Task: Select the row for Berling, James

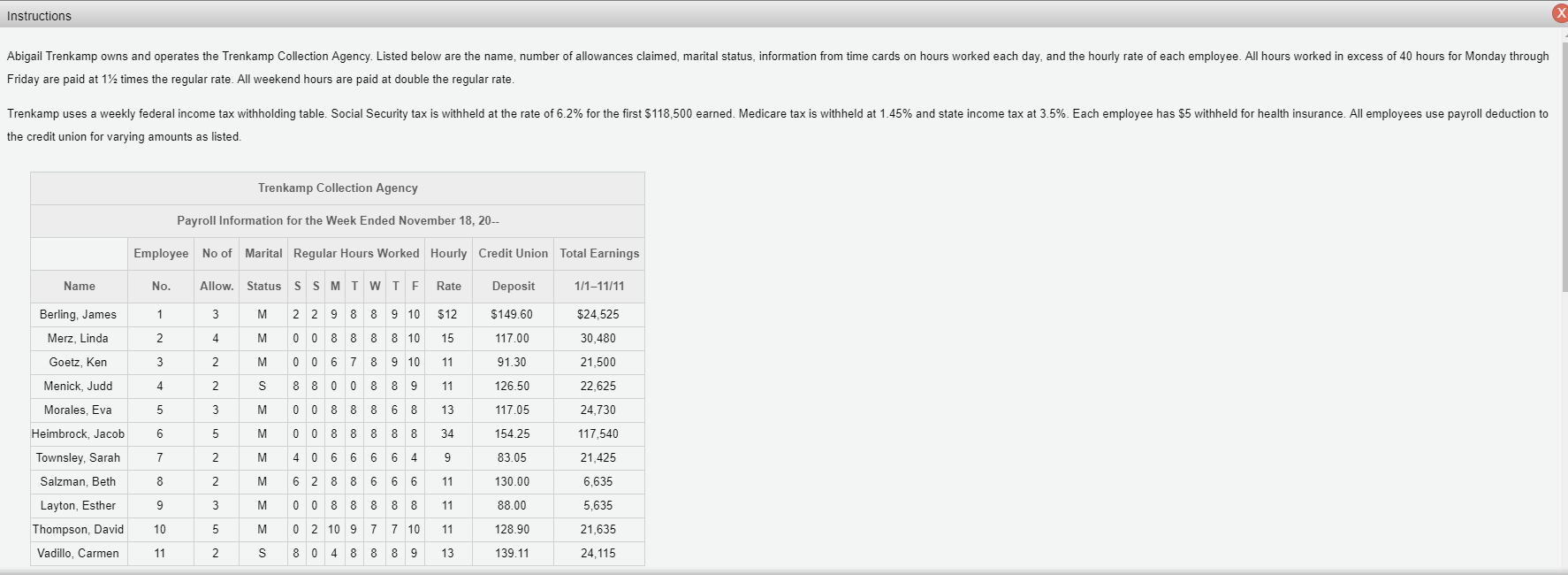Action: (79, 314)
